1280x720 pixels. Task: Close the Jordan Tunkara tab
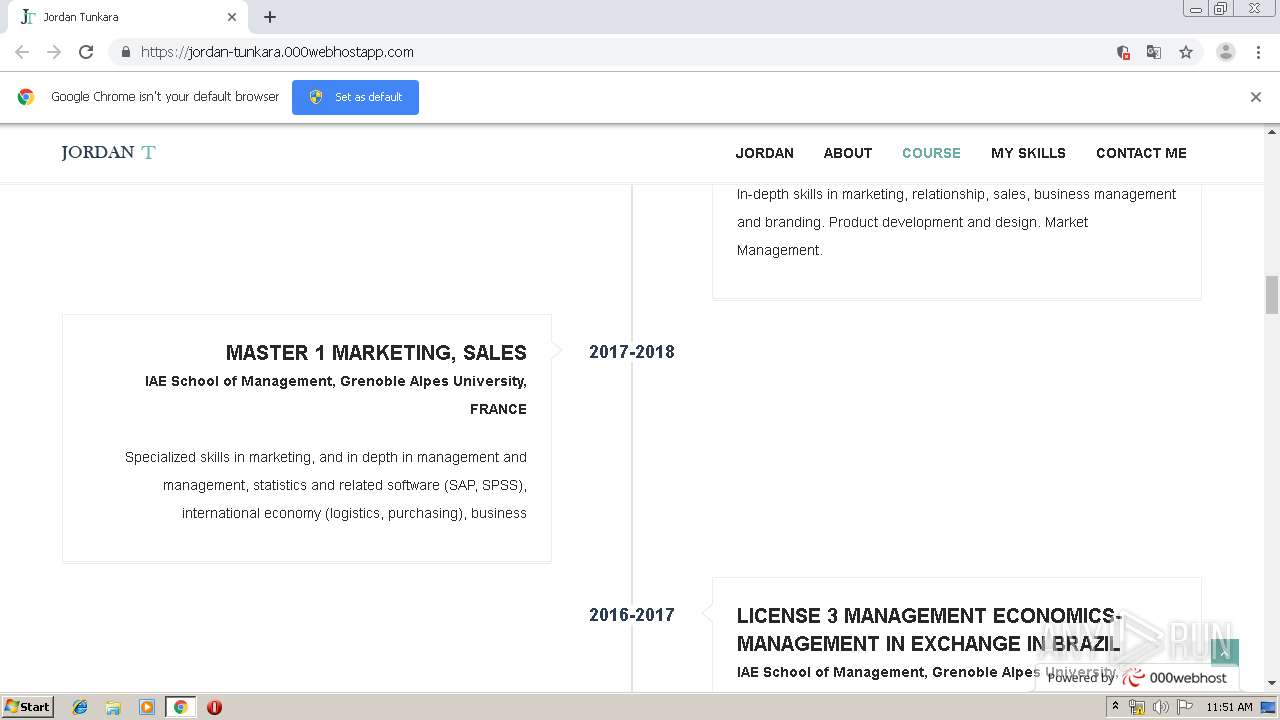232,17
